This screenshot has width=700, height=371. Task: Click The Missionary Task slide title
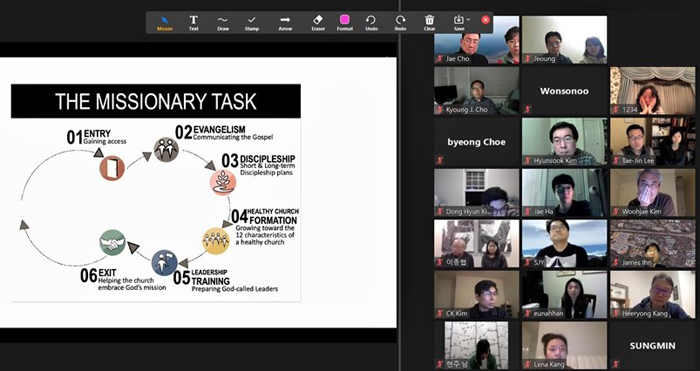(156, 101)
